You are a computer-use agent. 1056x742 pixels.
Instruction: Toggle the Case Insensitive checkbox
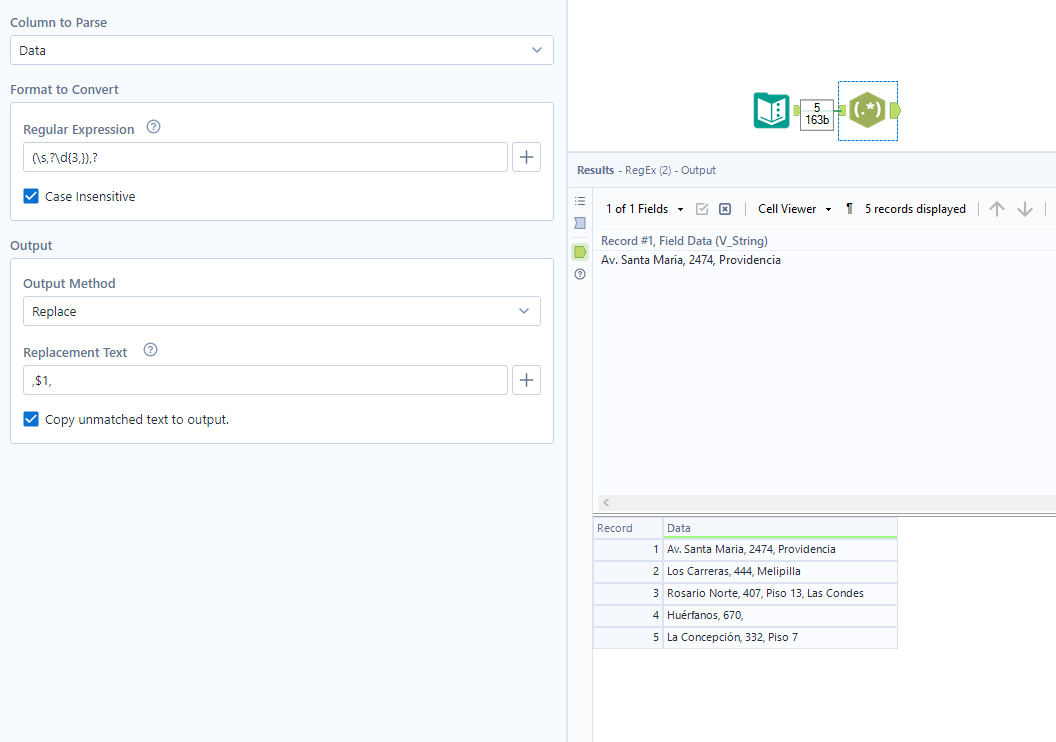(31, 197)
